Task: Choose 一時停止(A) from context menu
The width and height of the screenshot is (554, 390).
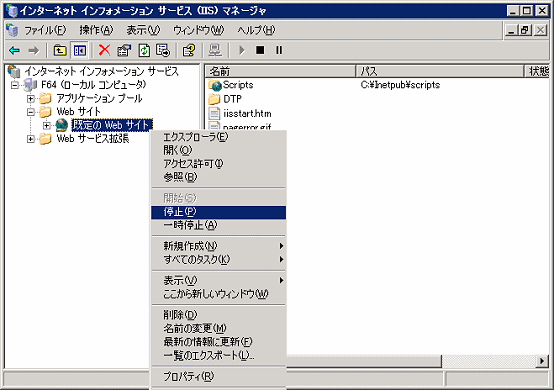Action: coord(218,225)
